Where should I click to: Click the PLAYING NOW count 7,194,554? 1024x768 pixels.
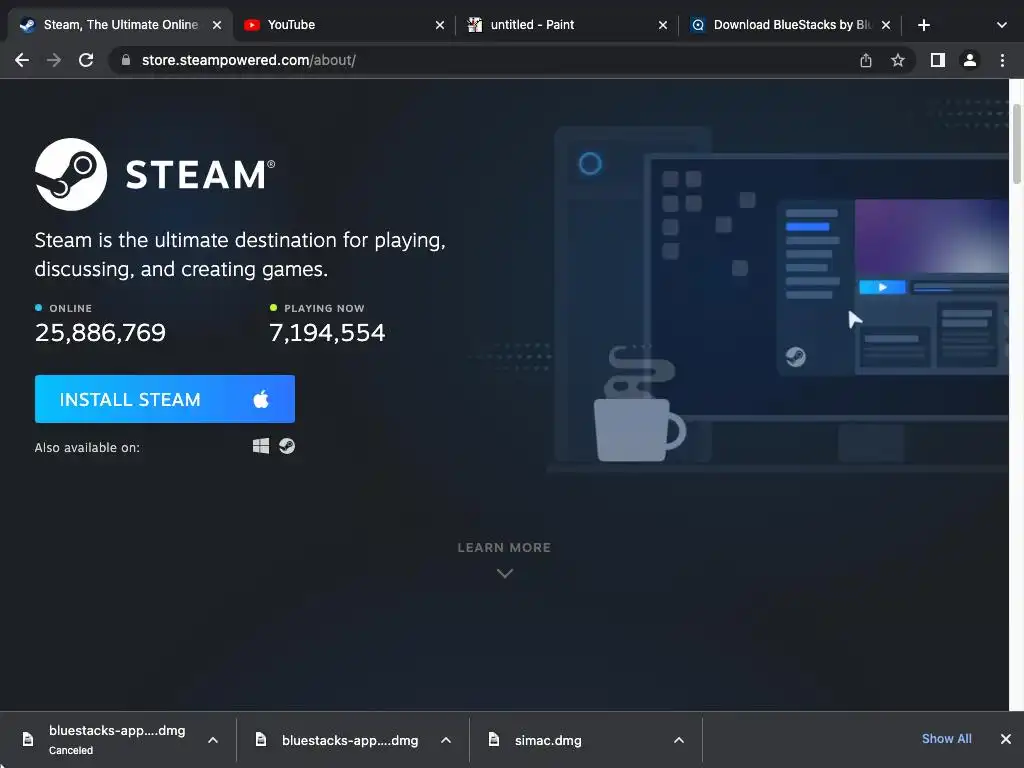pos(327,332)
